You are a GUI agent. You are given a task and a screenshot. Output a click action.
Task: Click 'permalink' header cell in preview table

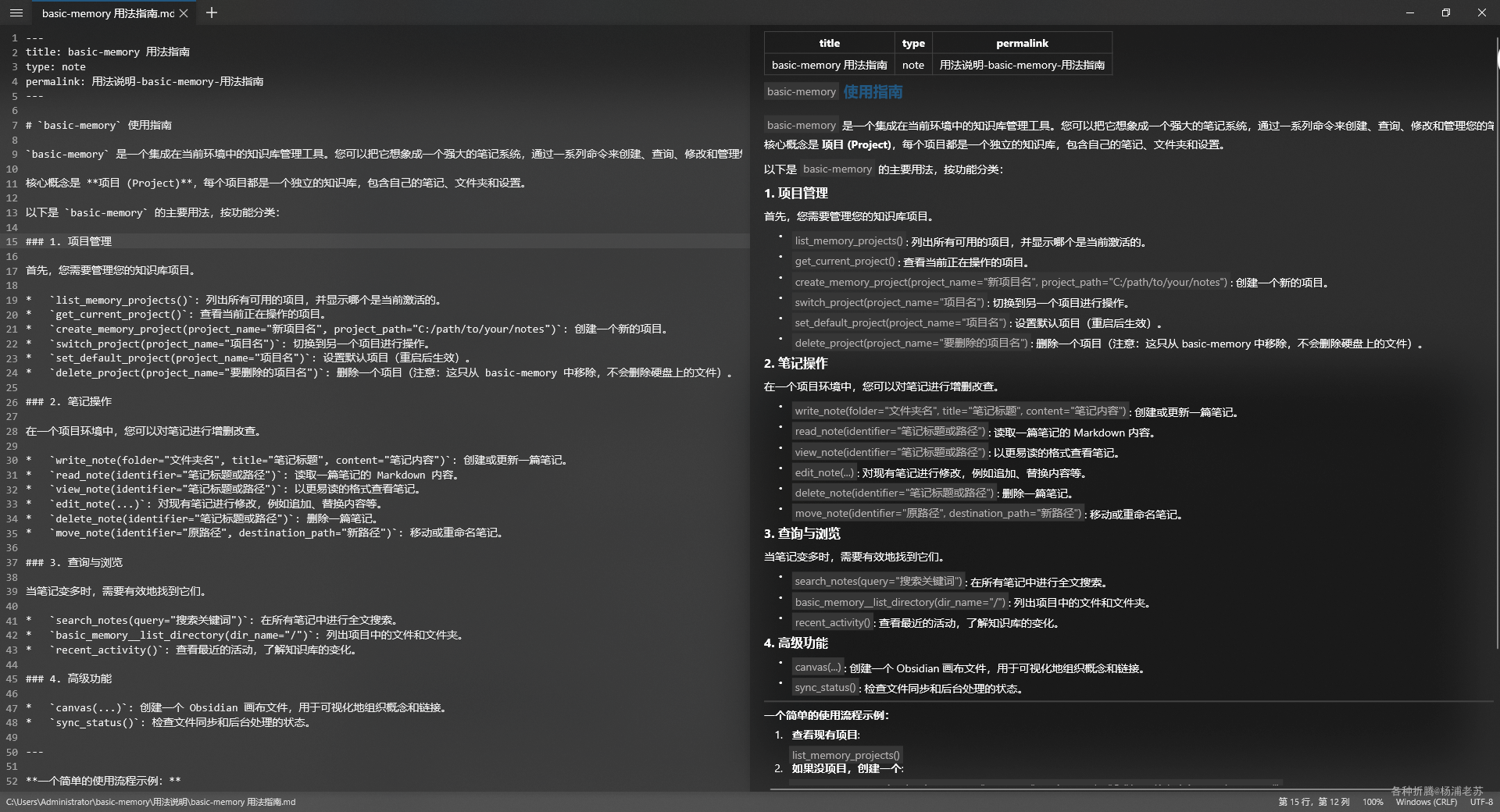1022,43
